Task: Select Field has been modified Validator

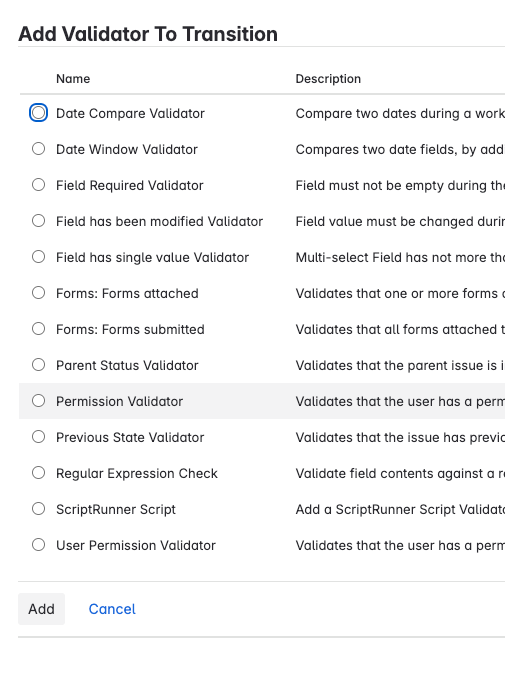Action: [x=39, y=221]
